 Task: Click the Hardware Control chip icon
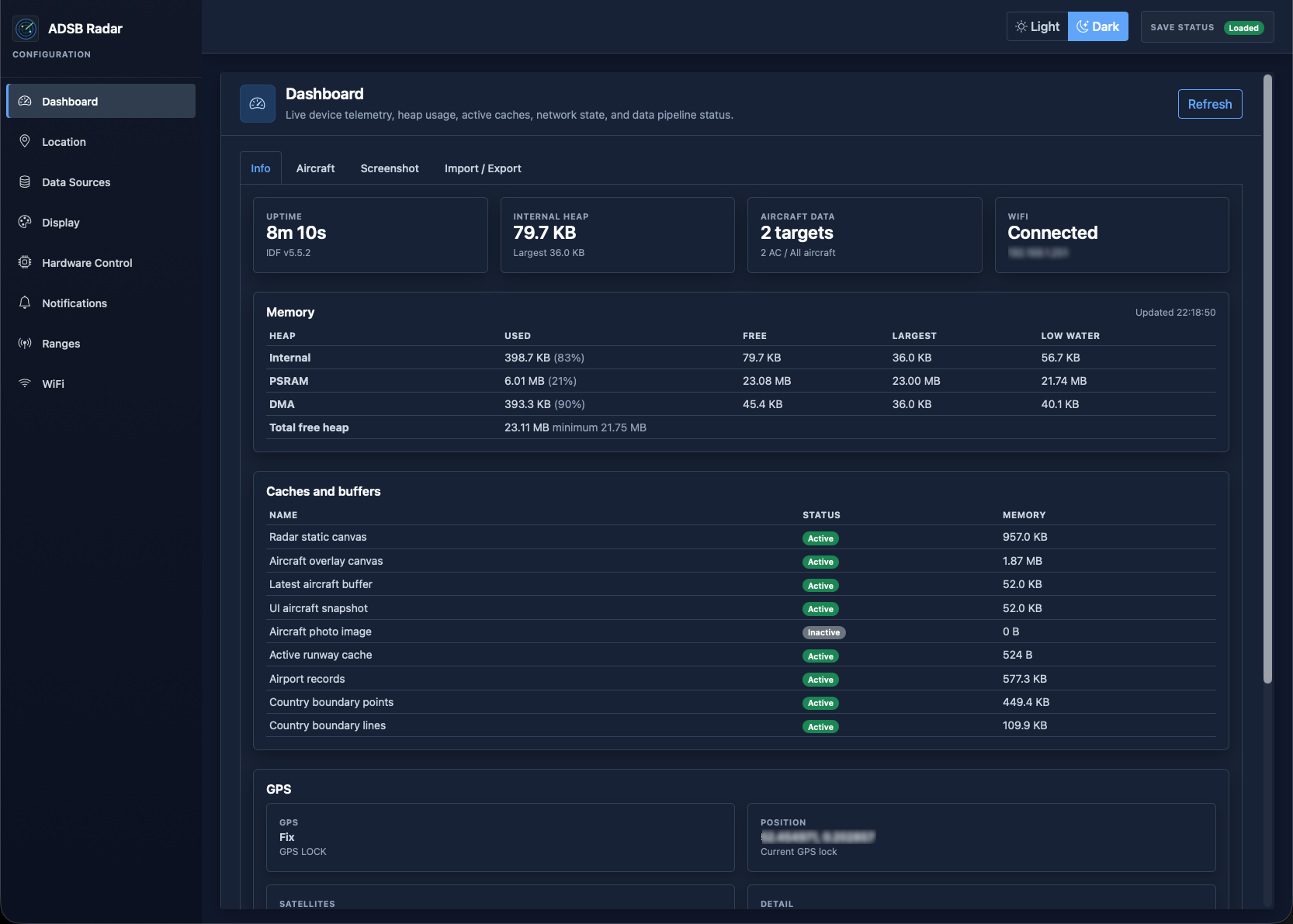pyautogui.click(x=25, y=262)
